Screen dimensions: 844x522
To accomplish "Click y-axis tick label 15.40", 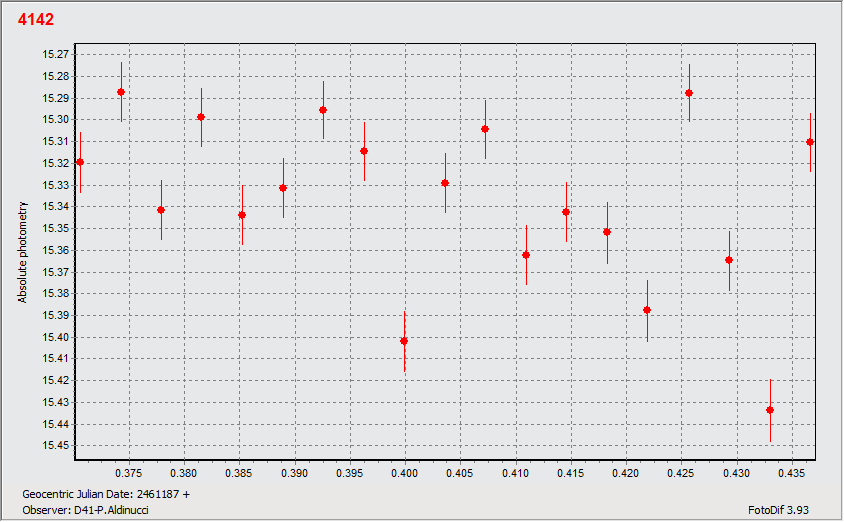I will pos(55,337).
